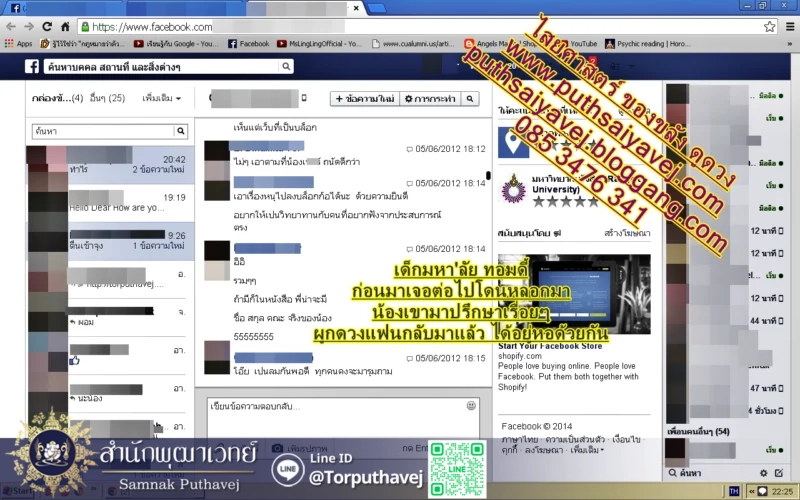
Task: Open conversation from 20:42 with 2 new messages
Action: click(110, 165)
